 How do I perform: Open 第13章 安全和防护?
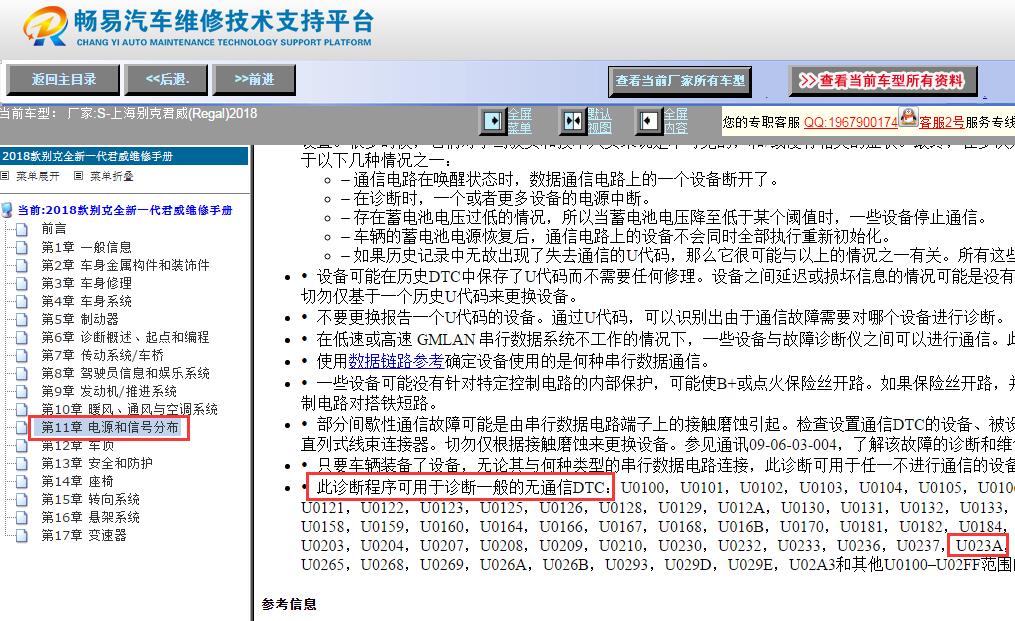coord(96,464)
